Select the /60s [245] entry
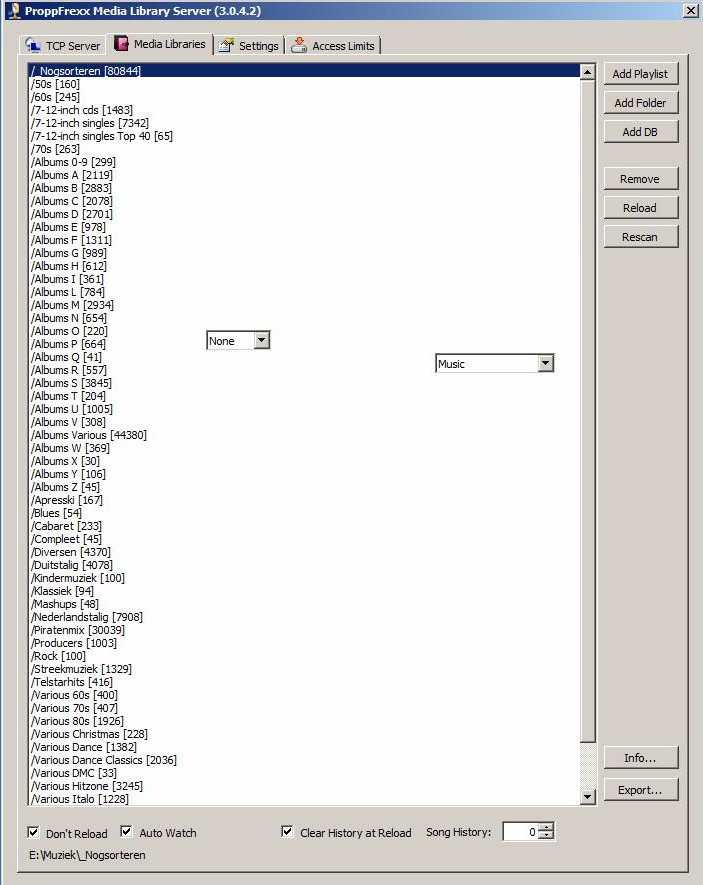This screenshot has width=703, height=885. pos(304,97)
